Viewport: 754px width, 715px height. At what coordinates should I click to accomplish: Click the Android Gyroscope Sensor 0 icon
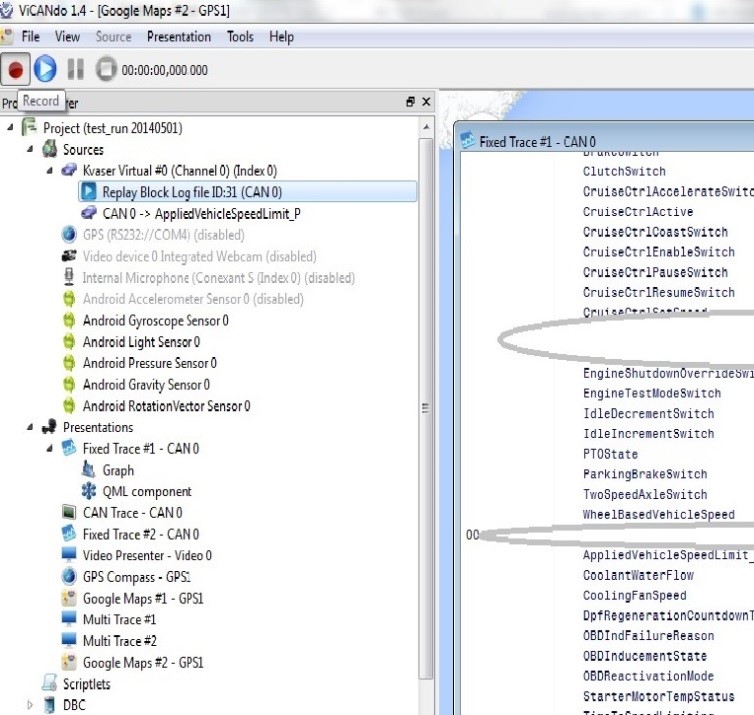click(69, 320)
